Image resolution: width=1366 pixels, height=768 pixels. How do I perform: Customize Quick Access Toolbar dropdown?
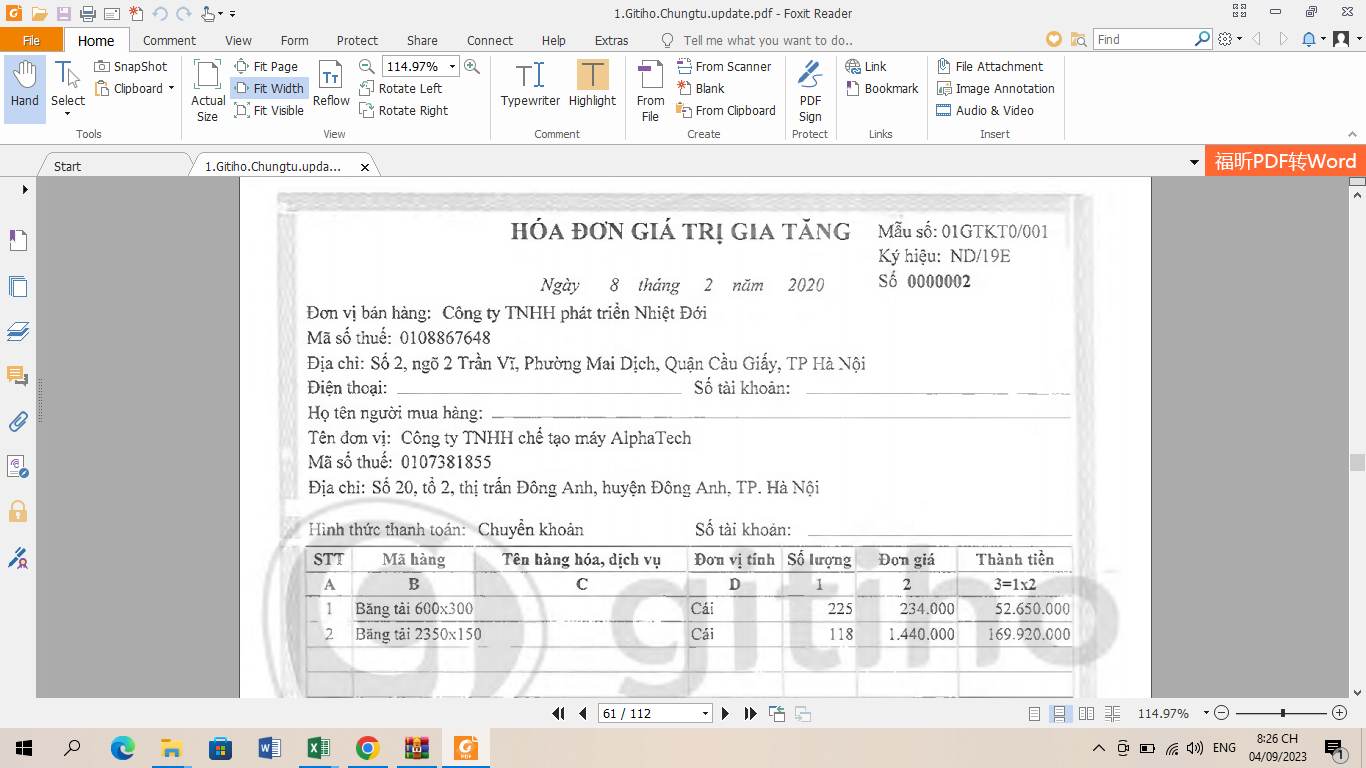[x=232, y=14]
